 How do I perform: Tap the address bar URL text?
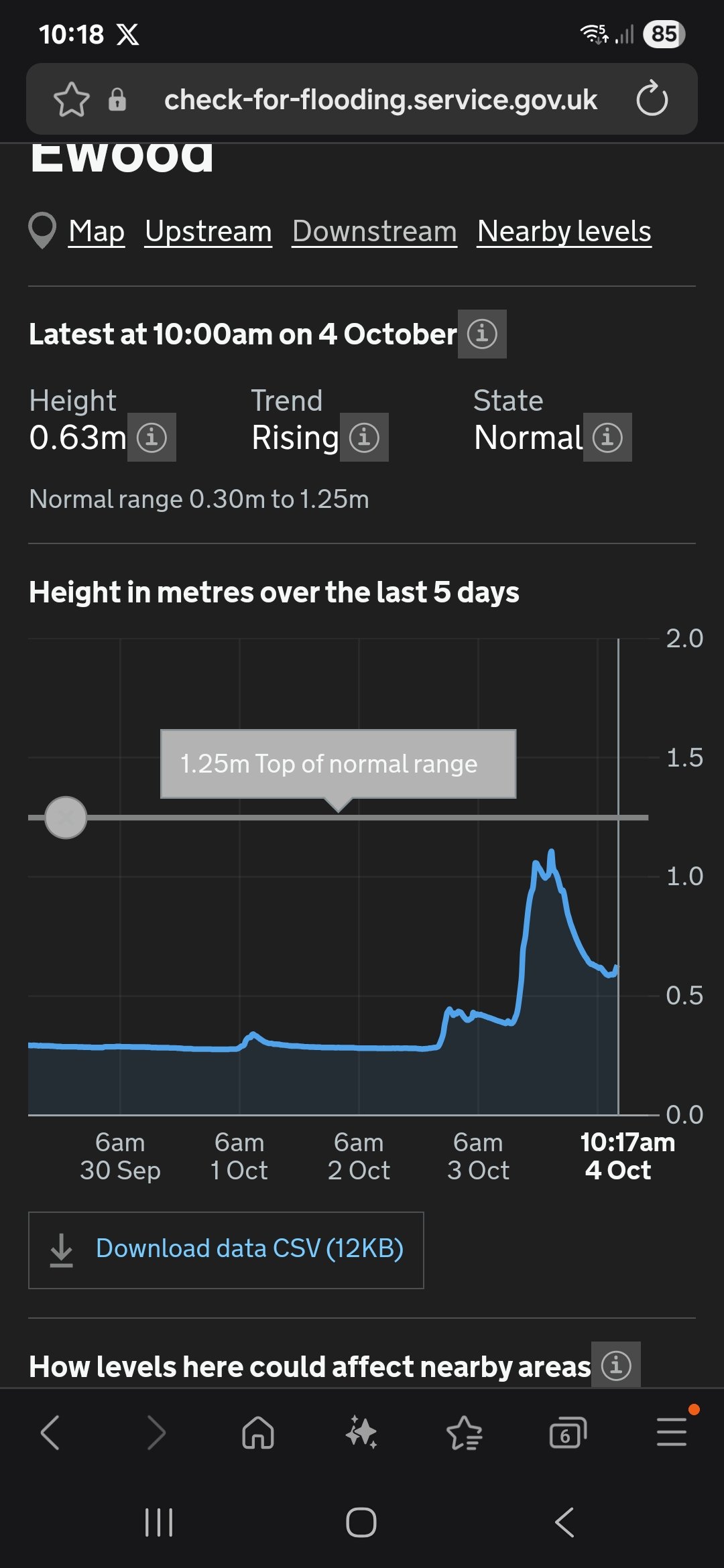[380, 100]
